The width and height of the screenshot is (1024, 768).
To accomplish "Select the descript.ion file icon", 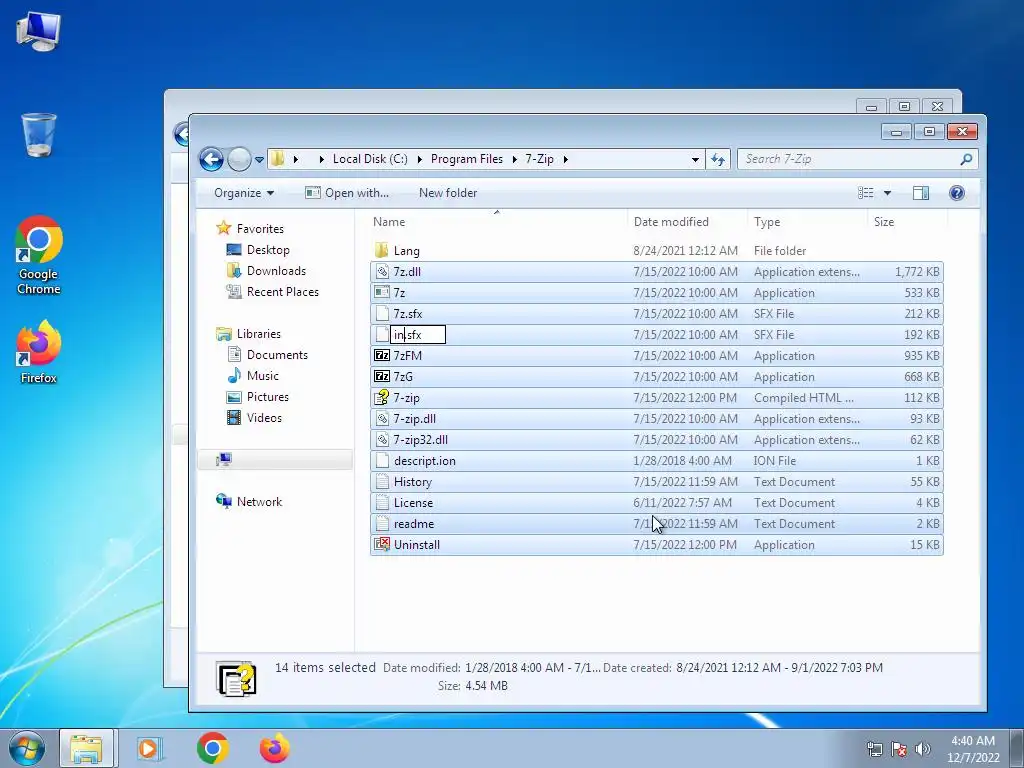I will pyautogui.click(x=382, y=460).
